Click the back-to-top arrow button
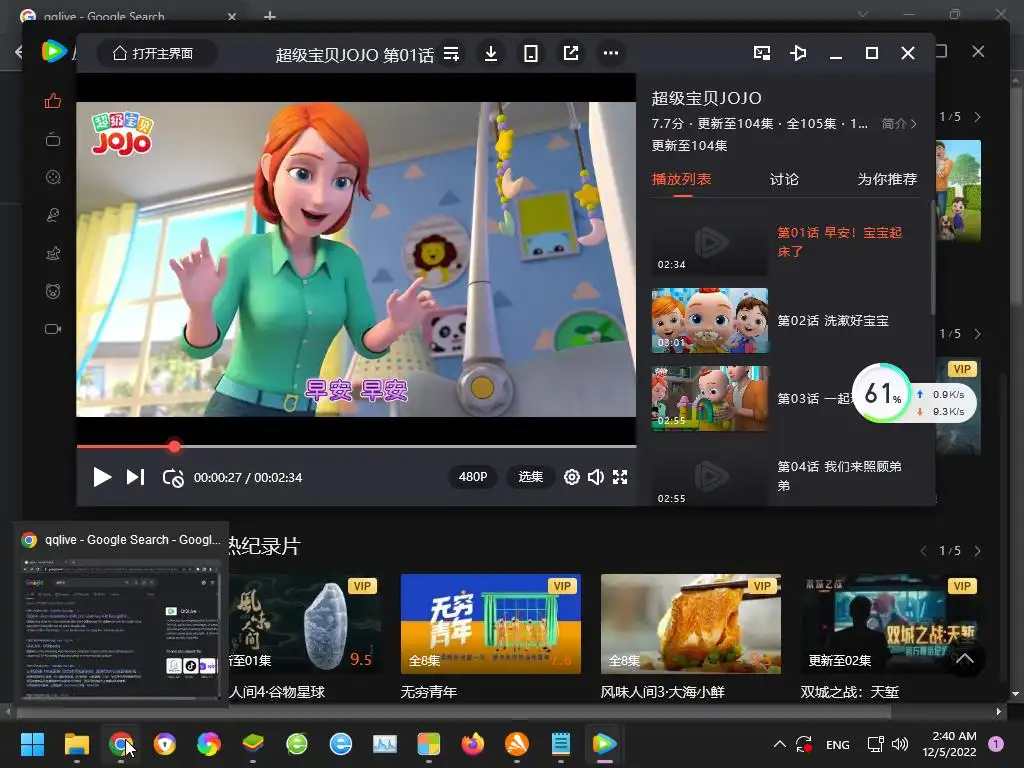This screenshot has width=1024, height=768. click(x=965, y=659)
